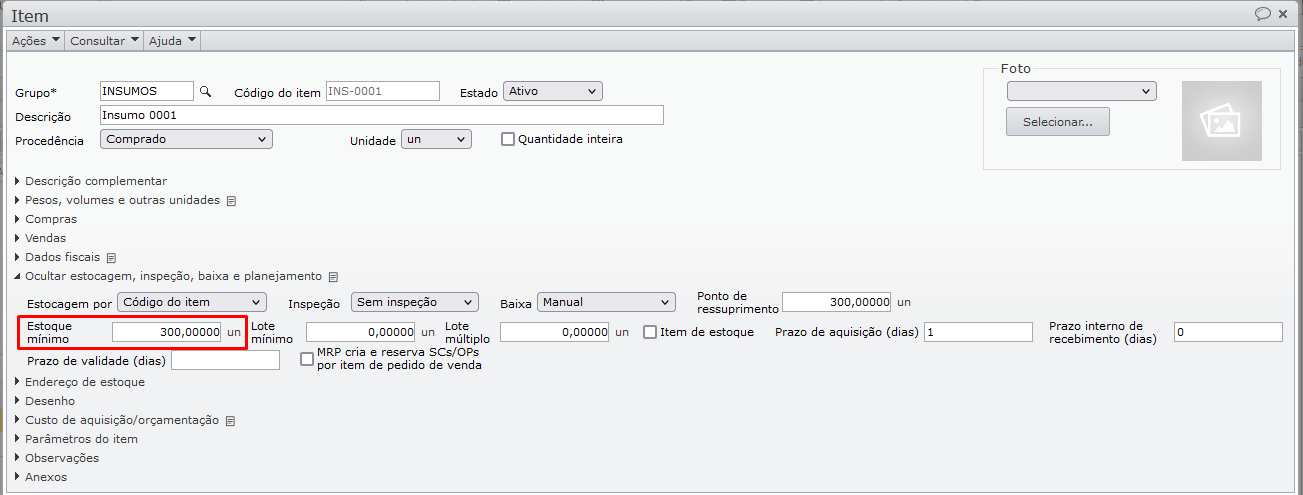Viewport: 1303px width, 495px height.
Task: Click the Código do item field
Action: coord(382,91)
